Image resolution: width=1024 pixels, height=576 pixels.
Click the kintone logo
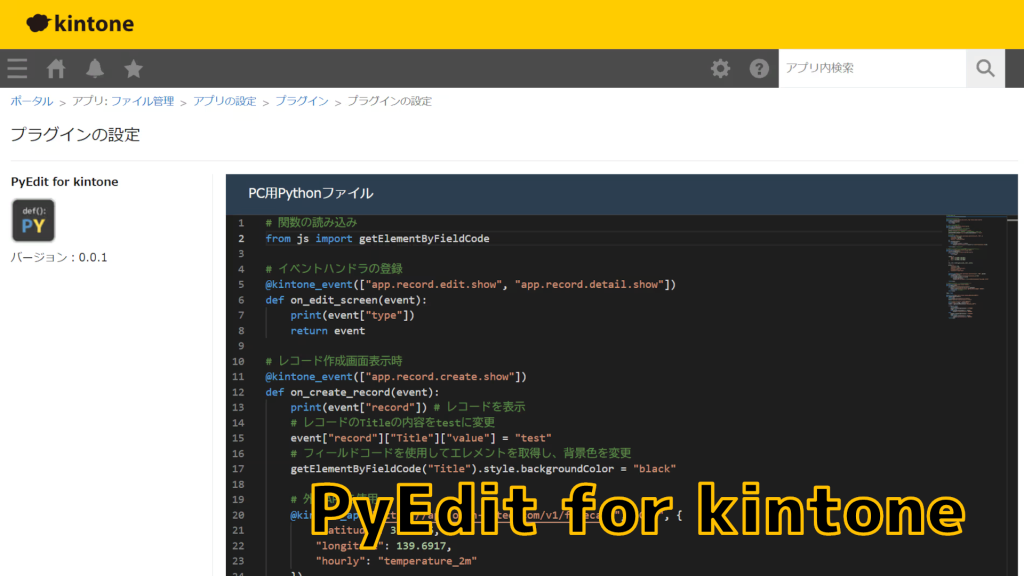tap(80, 24)
